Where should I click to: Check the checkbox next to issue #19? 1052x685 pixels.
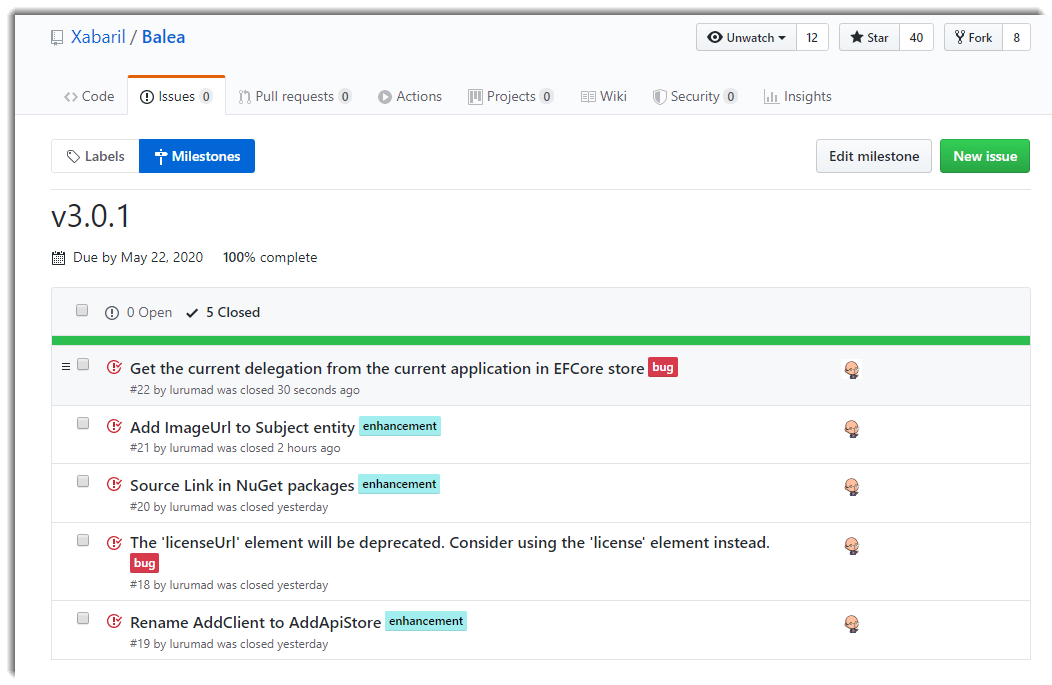coord(82,618)
